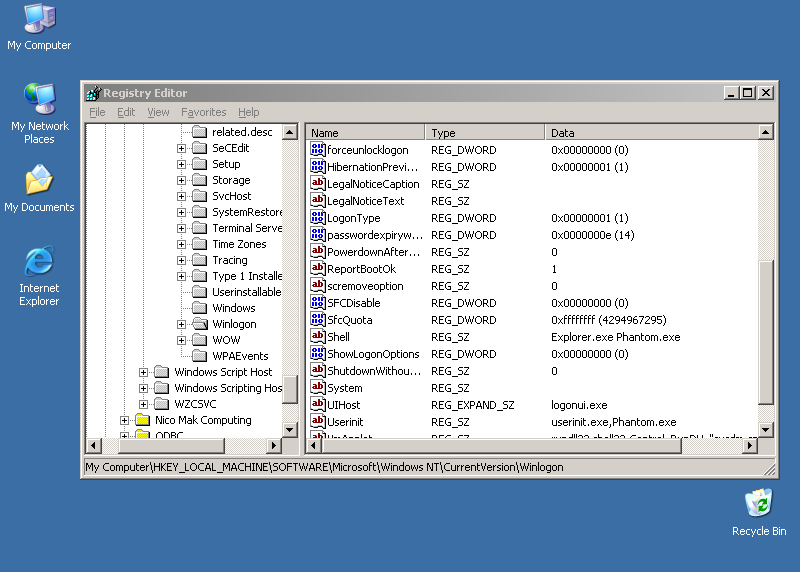Open the File menu
The image size is (800, 572).
click(x=97, y=112)
